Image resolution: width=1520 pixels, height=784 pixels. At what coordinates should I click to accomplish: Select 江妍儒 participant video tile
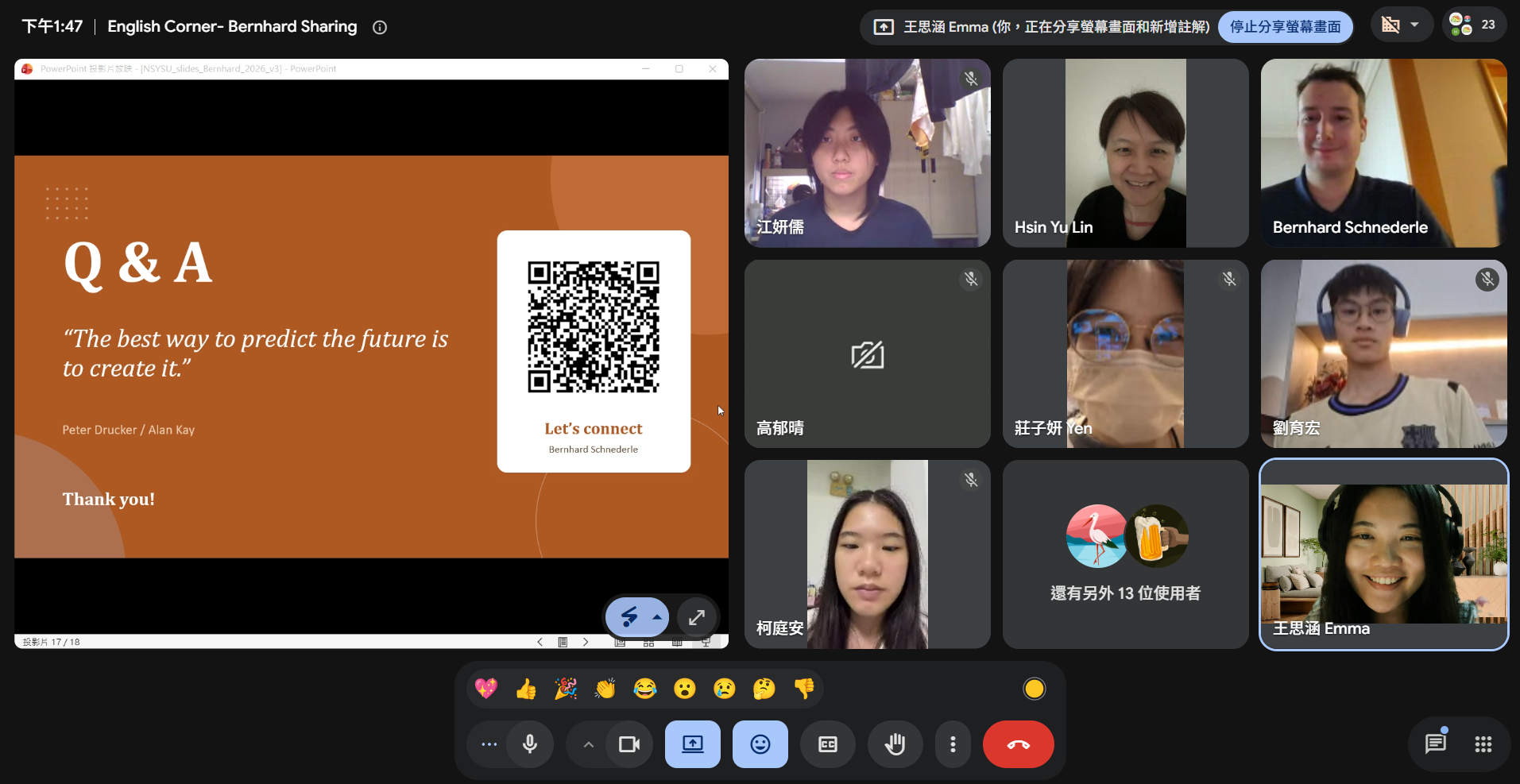point(868,153)
